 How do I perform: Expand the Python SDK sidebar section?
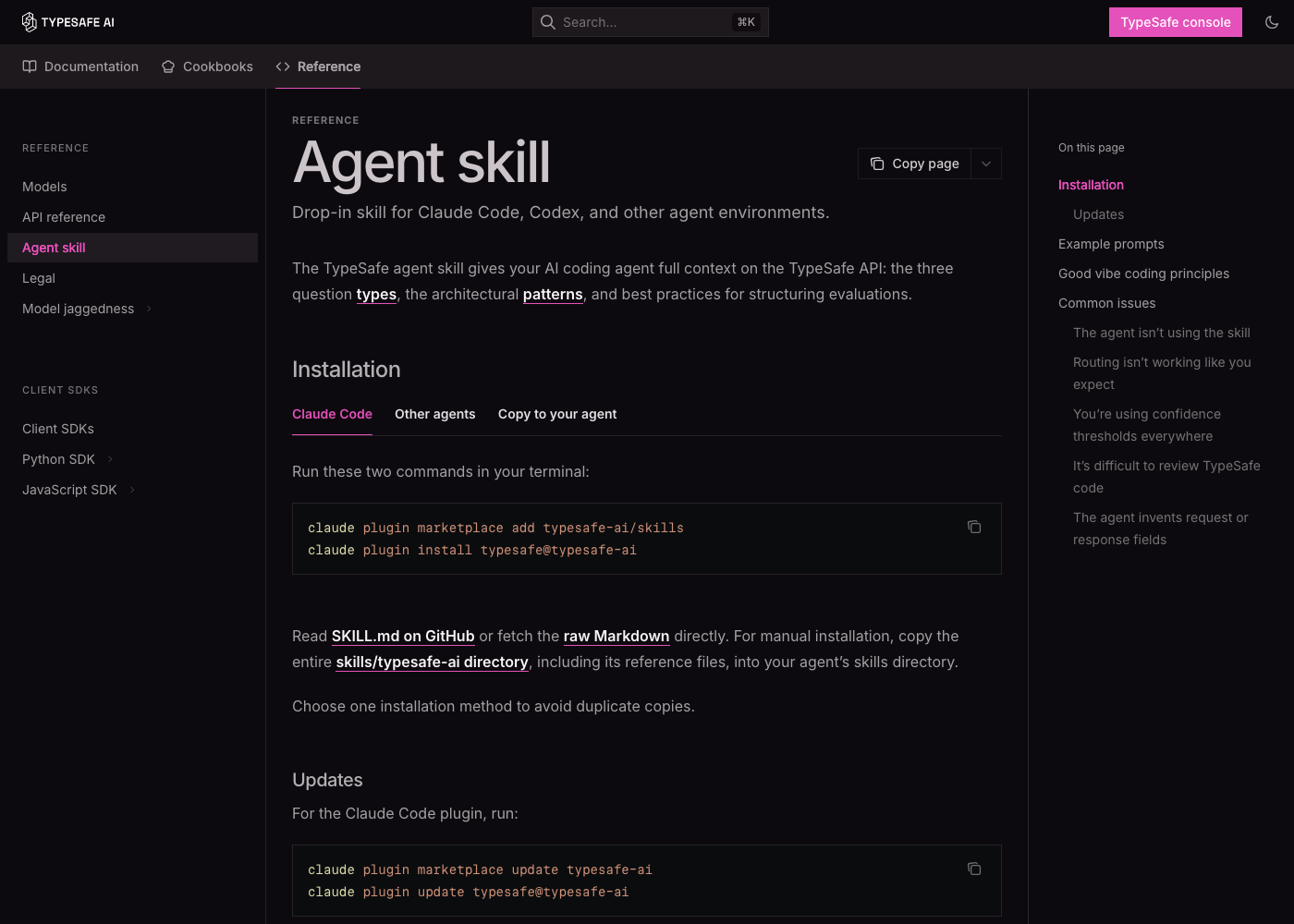tap(110, 459)
